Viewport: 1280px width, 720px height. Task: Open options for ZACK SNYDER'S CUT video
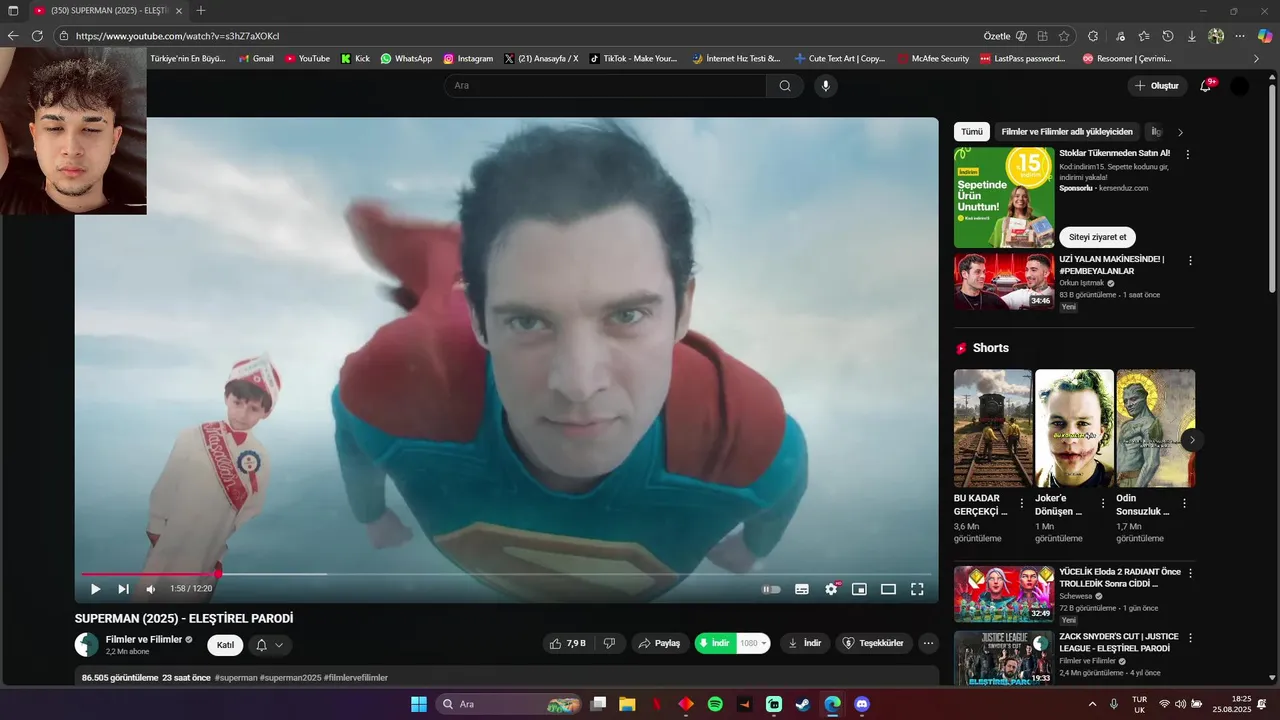(1190, 638)
